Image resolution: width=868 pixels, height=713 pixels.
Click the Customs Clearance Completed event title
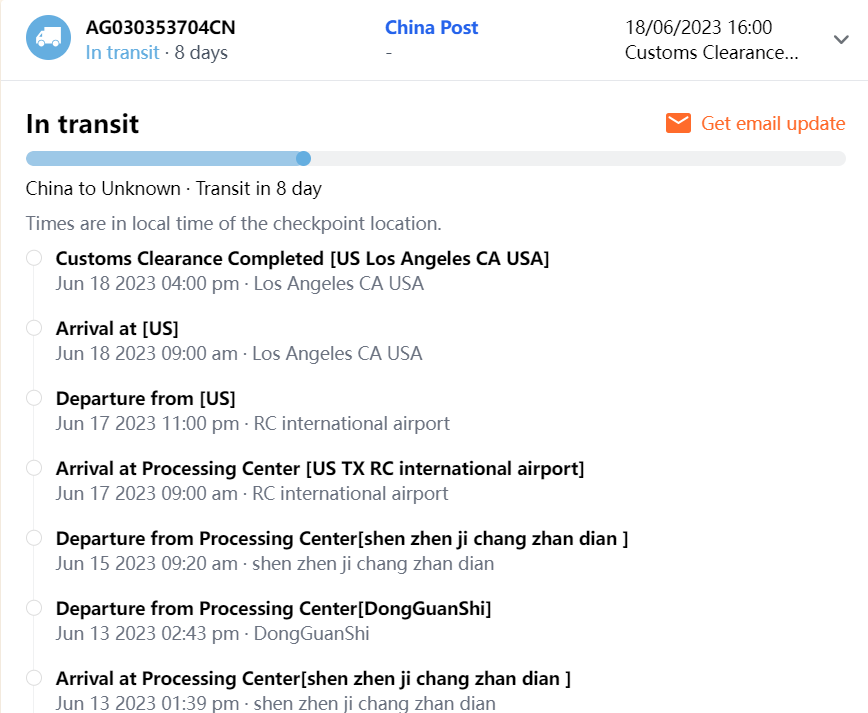click(x=302, y=258)
